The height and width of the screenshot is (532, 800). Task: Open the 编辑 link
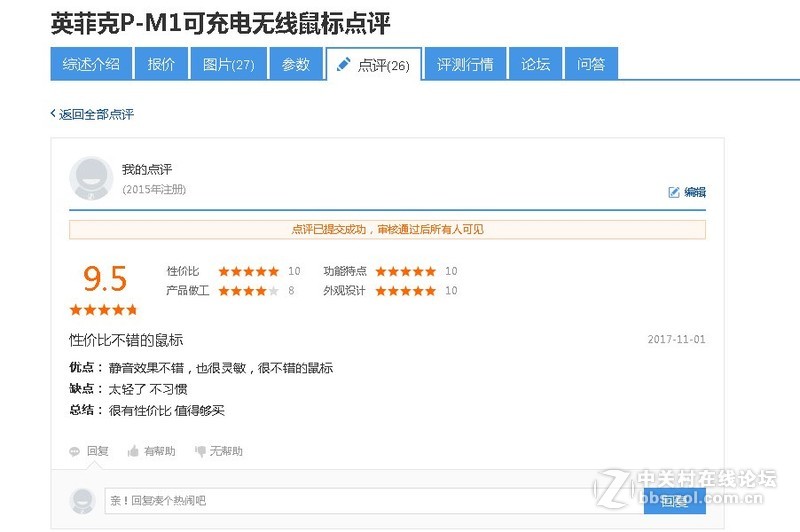pos(694,192)
